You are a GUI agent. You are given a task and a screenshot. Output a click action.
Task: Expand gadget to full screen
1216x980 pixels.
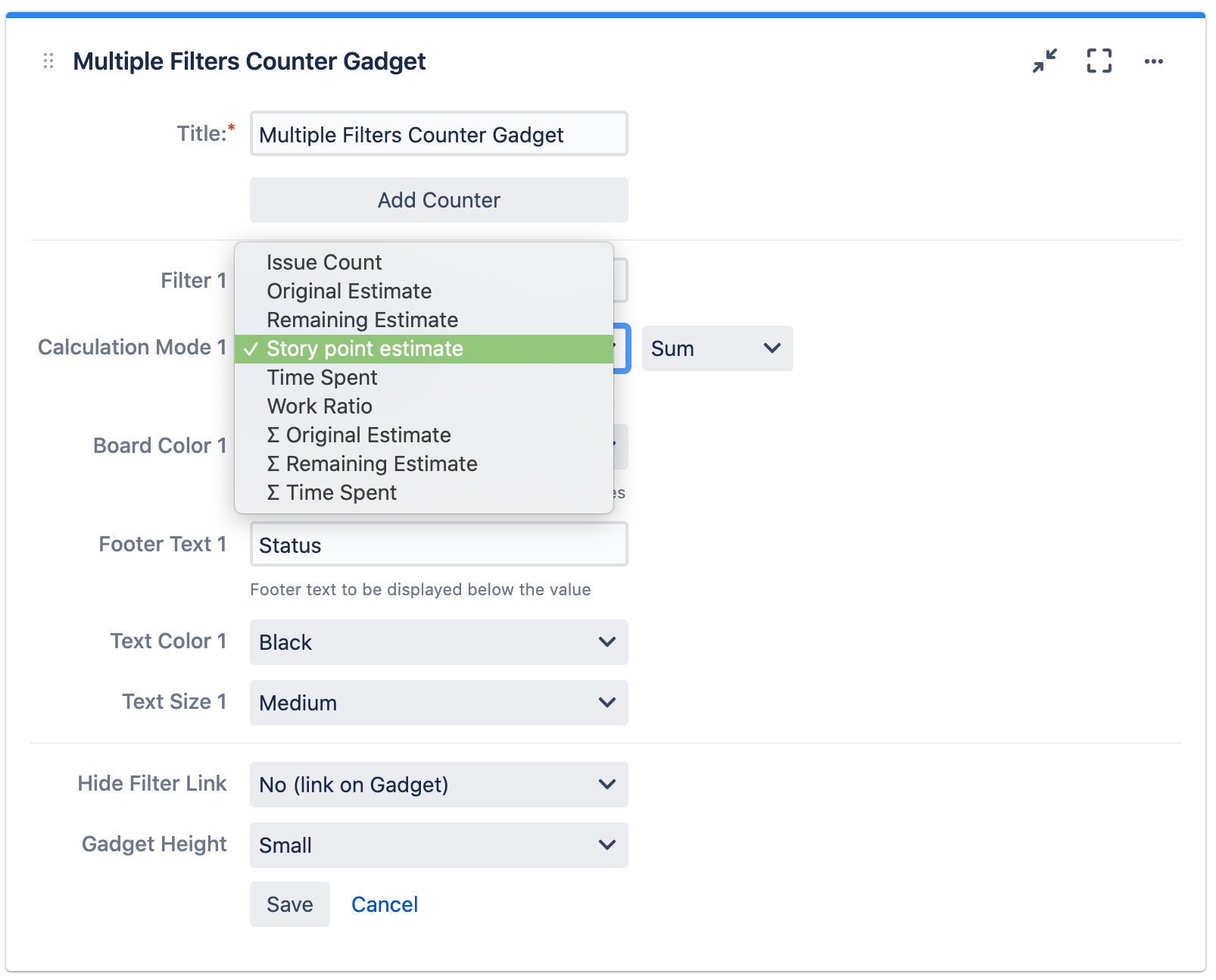pyautogui.click(x=1099, y=61)
